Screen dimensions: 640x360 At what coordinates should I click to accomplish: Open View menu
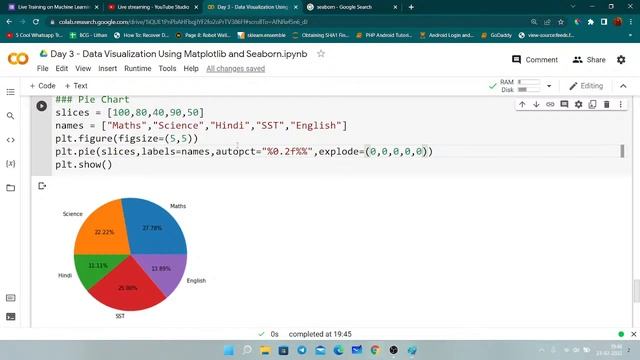[83, 69]
